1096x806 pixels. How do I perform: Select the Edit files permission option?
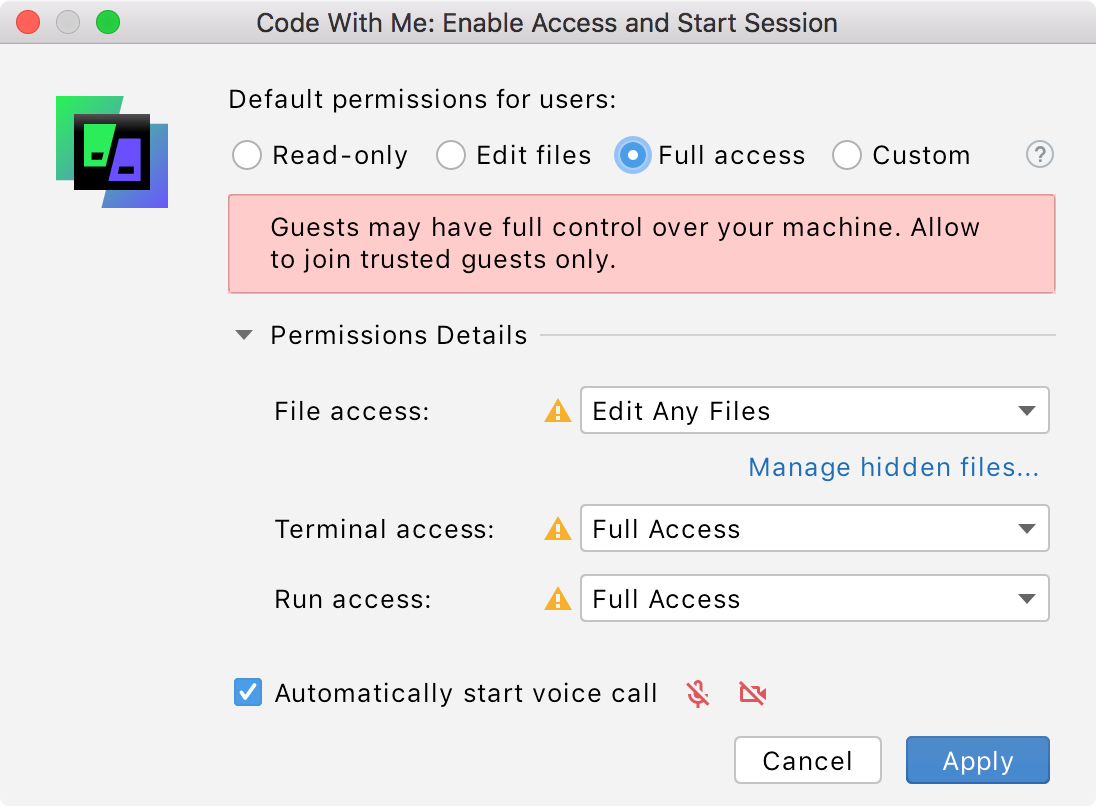click(451, 155)
